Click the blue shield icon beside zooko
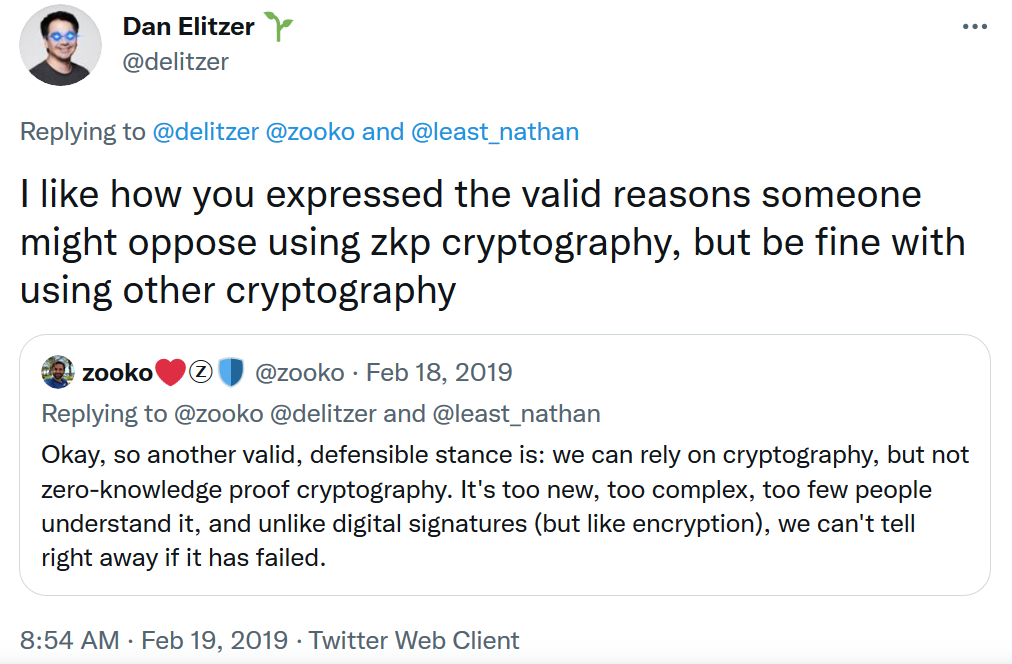This screenshot has height=664, width=1012. coord(231,373)
